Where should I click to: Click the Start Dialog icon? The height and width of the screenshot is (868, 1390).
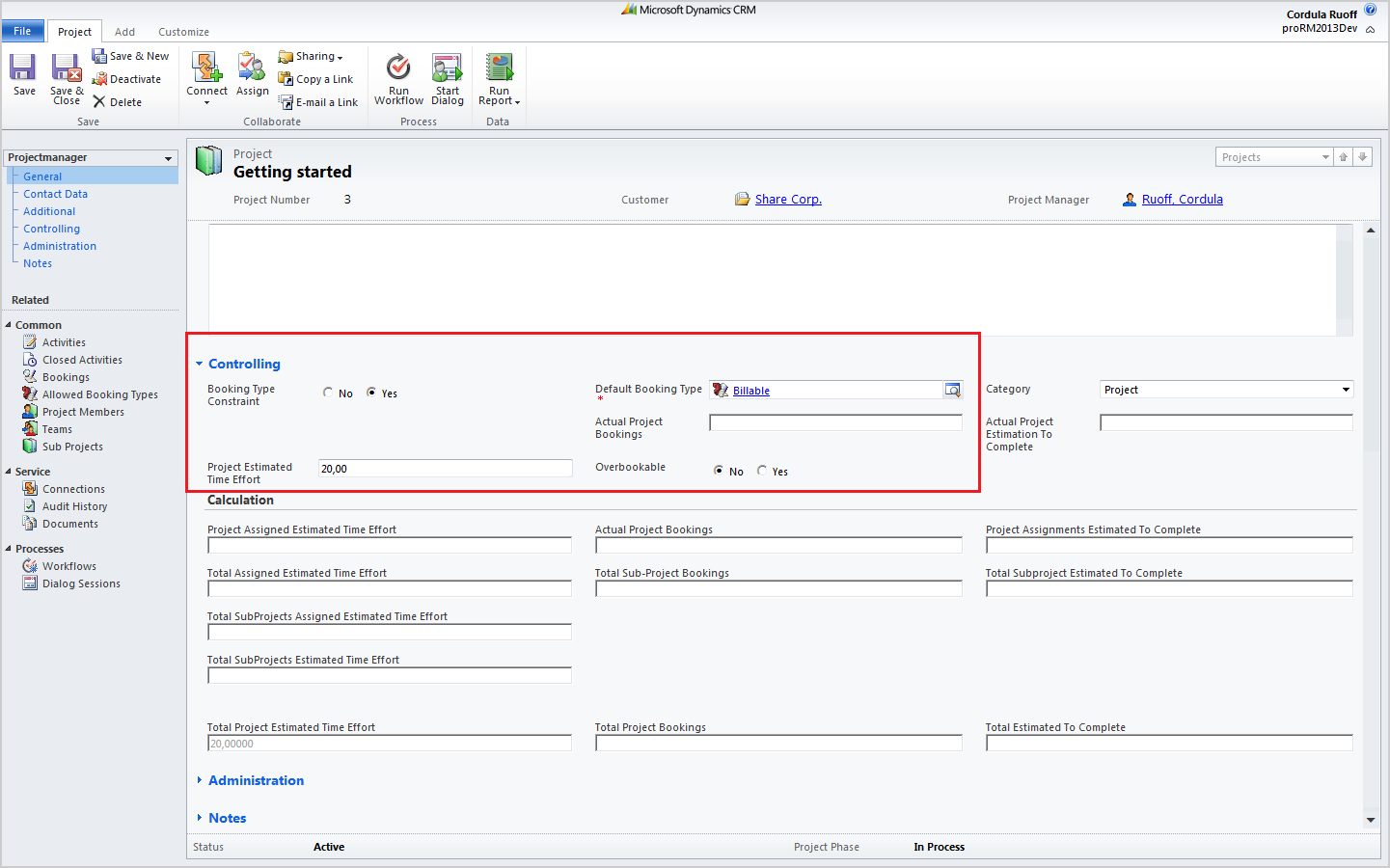pos(447,67)
